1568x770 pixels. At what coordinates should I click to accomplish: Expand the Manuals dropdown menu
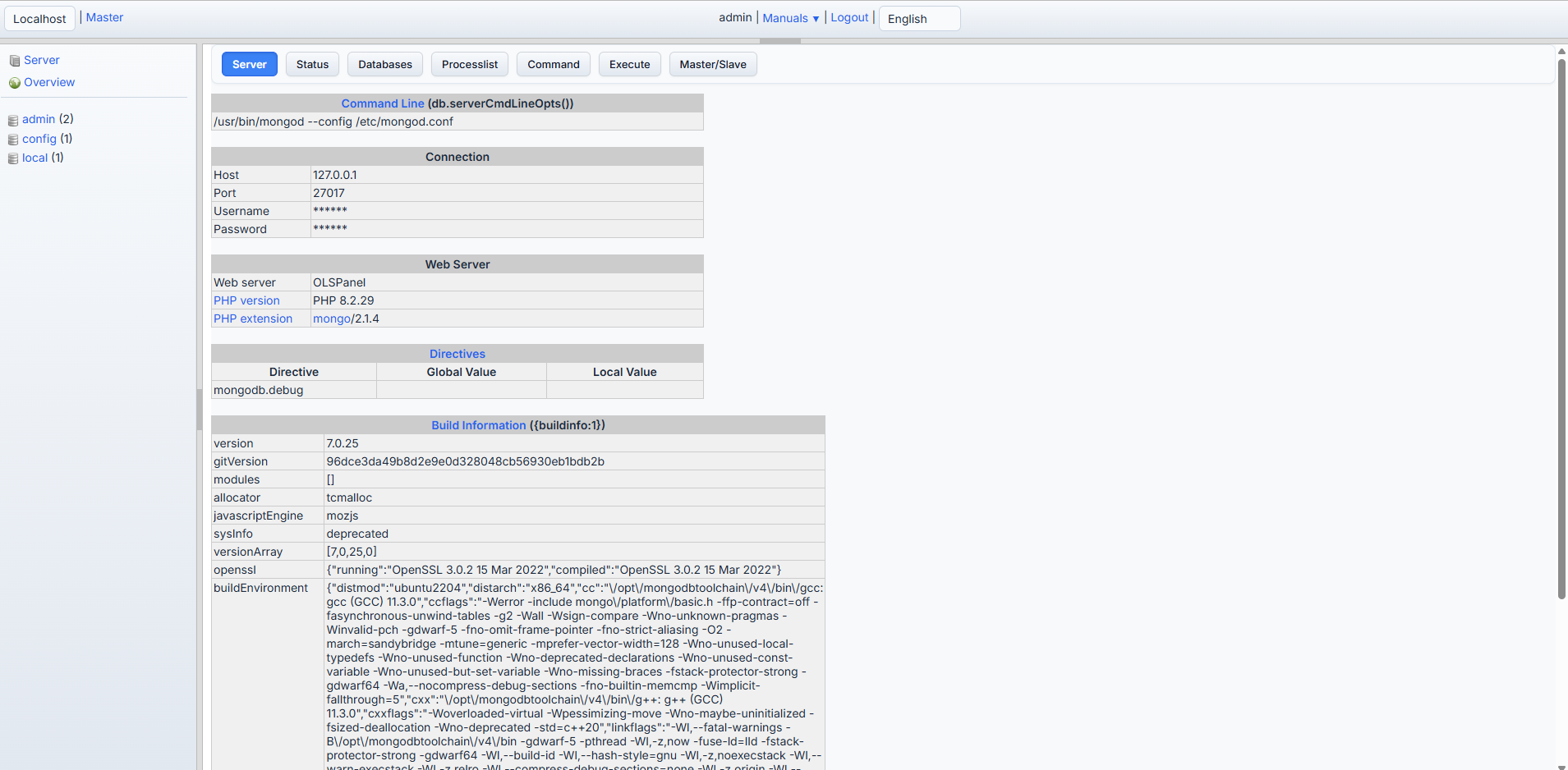point(790,18)
